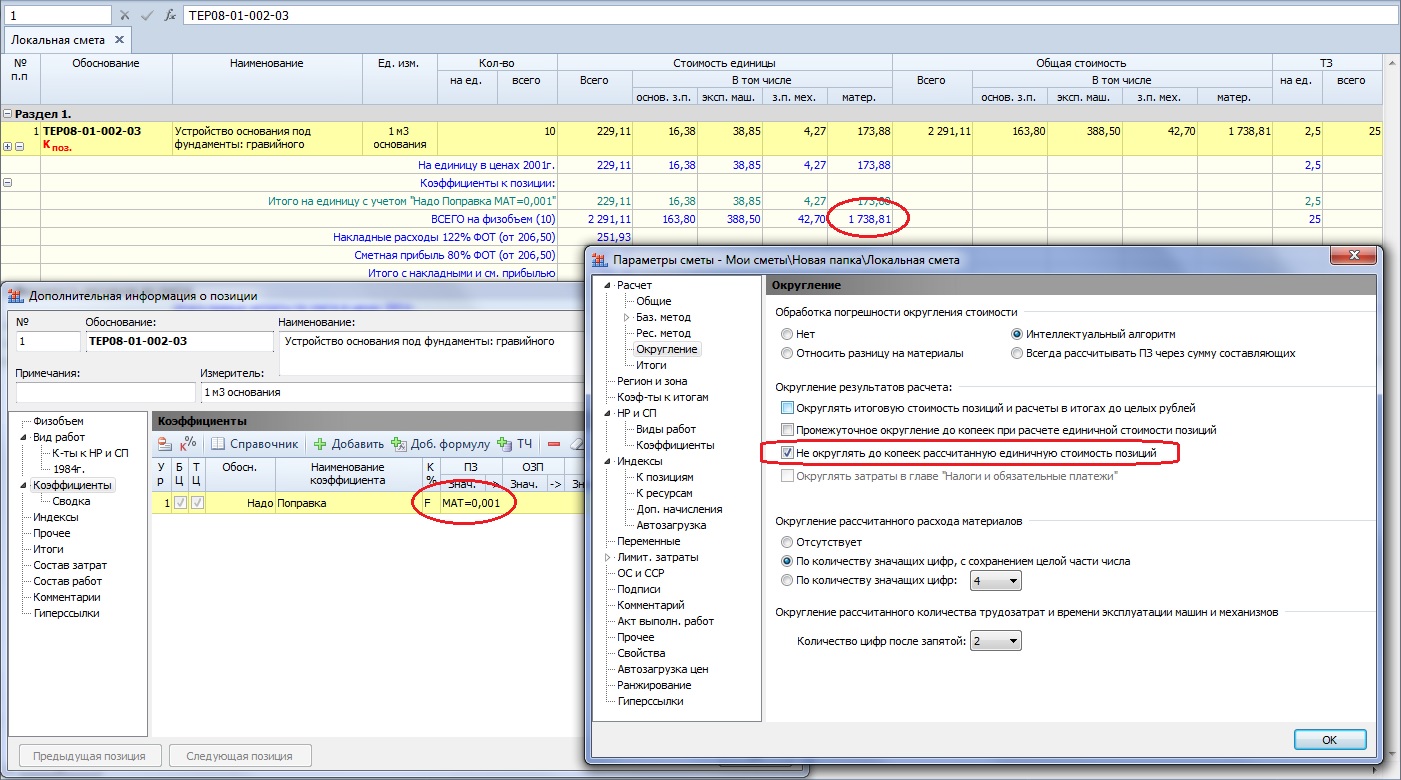Collapse the Раздел 1 section row
Viewport: 1401px width, 780px height.
tap(8, 114)
